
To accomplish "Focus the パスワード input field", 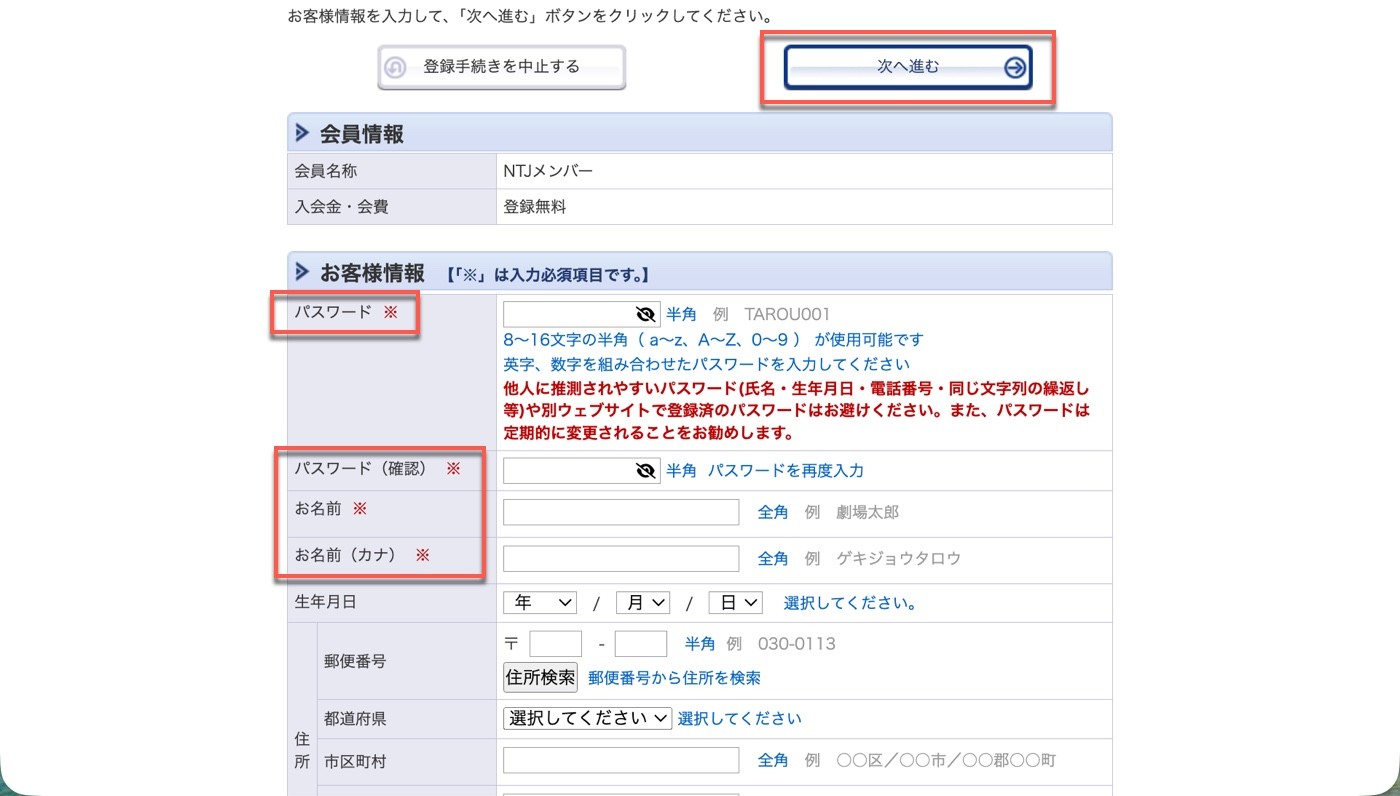I will (x=581, y=314).
